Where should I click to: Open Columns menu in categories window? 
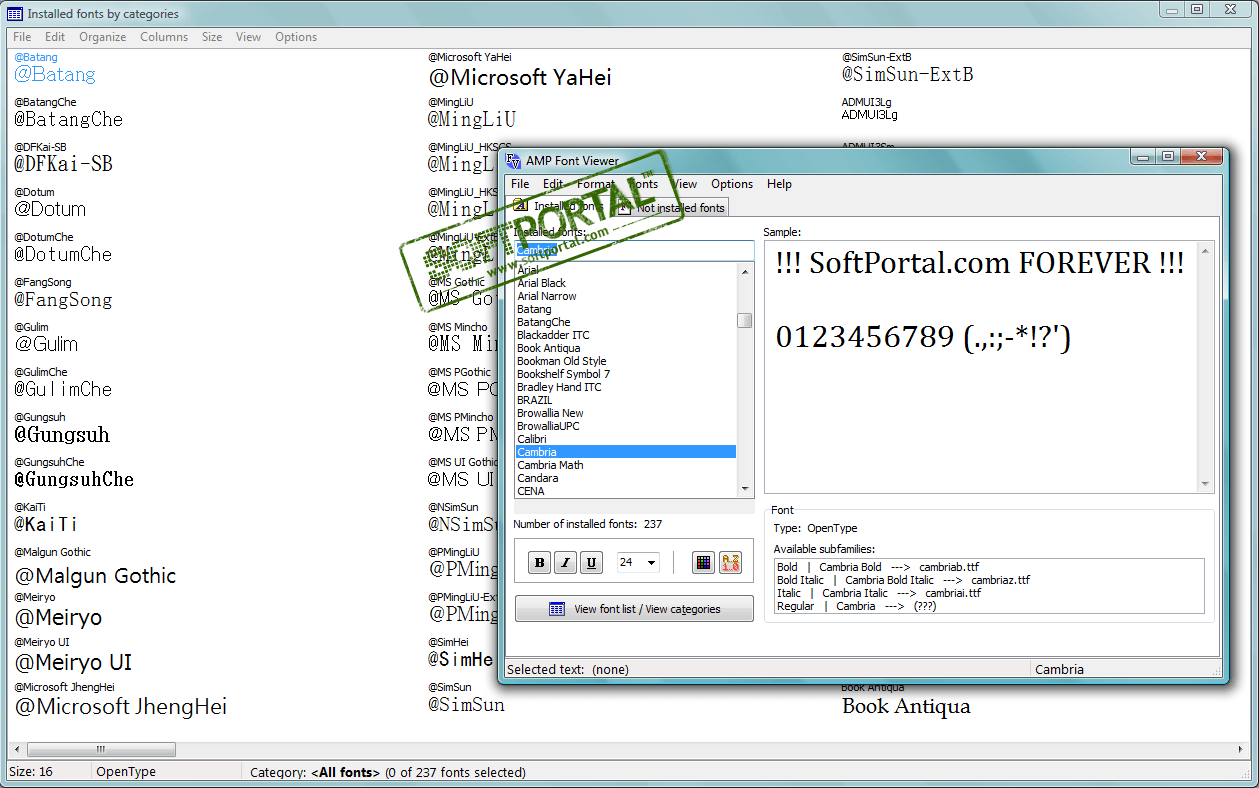click(164, 37)
